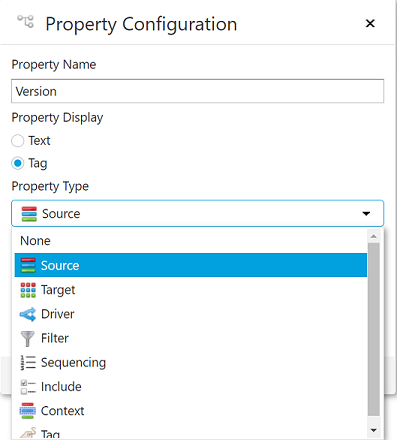Choose Filter in the dropdown list
Viewport: 397px width, 440px height.
pos(191,338)
